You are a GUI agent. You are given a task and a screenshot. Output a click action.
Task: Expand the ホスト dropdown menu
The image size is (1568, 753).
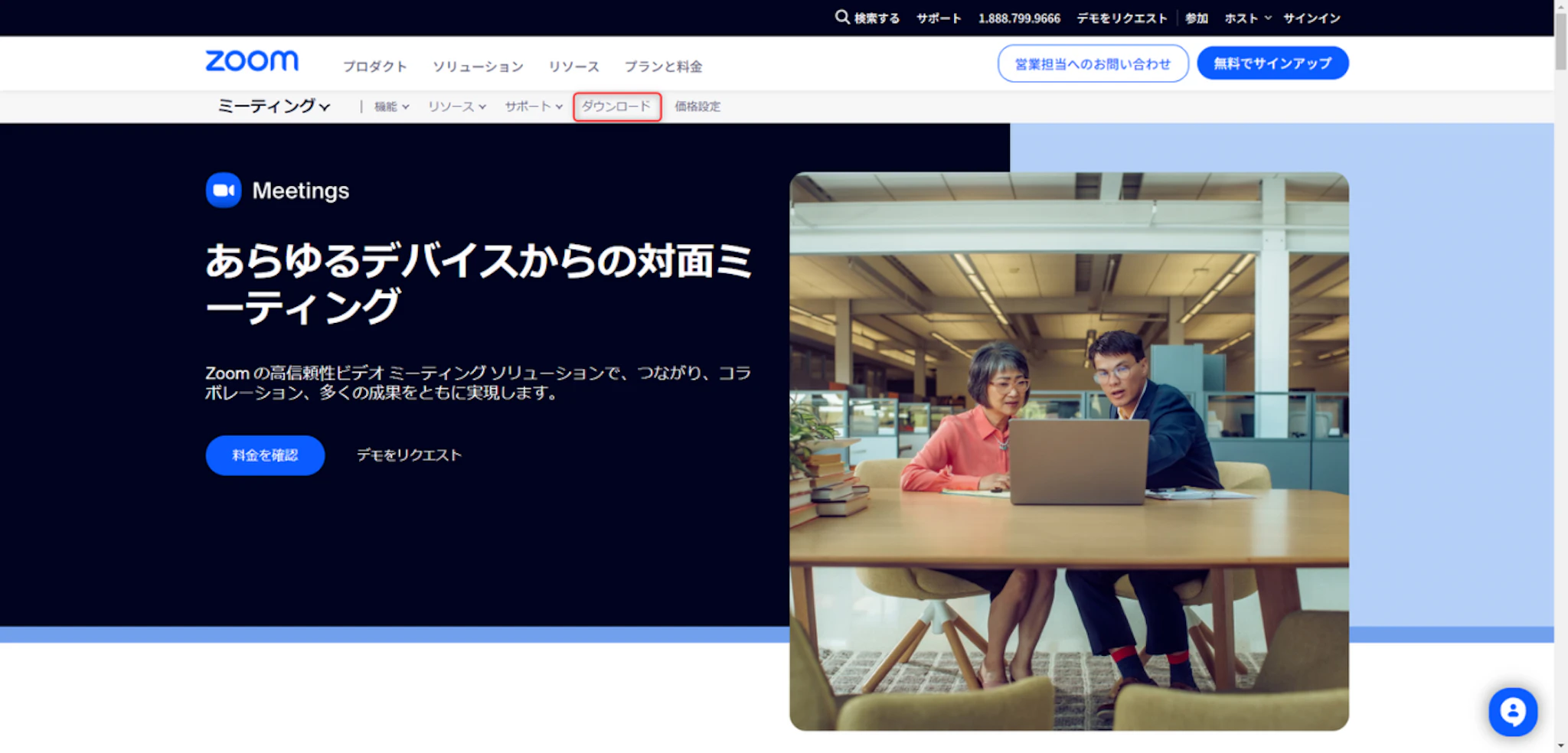point(1247,18)
